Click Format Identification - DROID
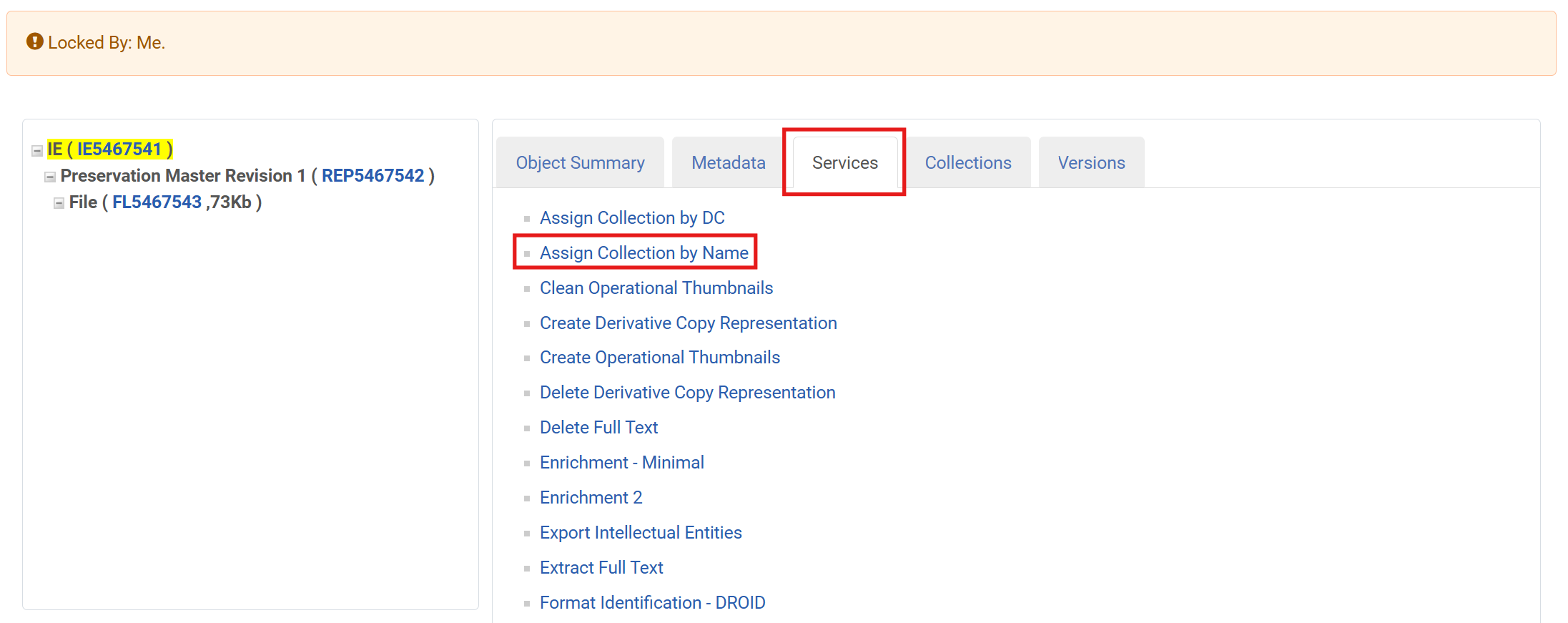The height and width of the screenshot is (623, 1568). coord(652,603)
